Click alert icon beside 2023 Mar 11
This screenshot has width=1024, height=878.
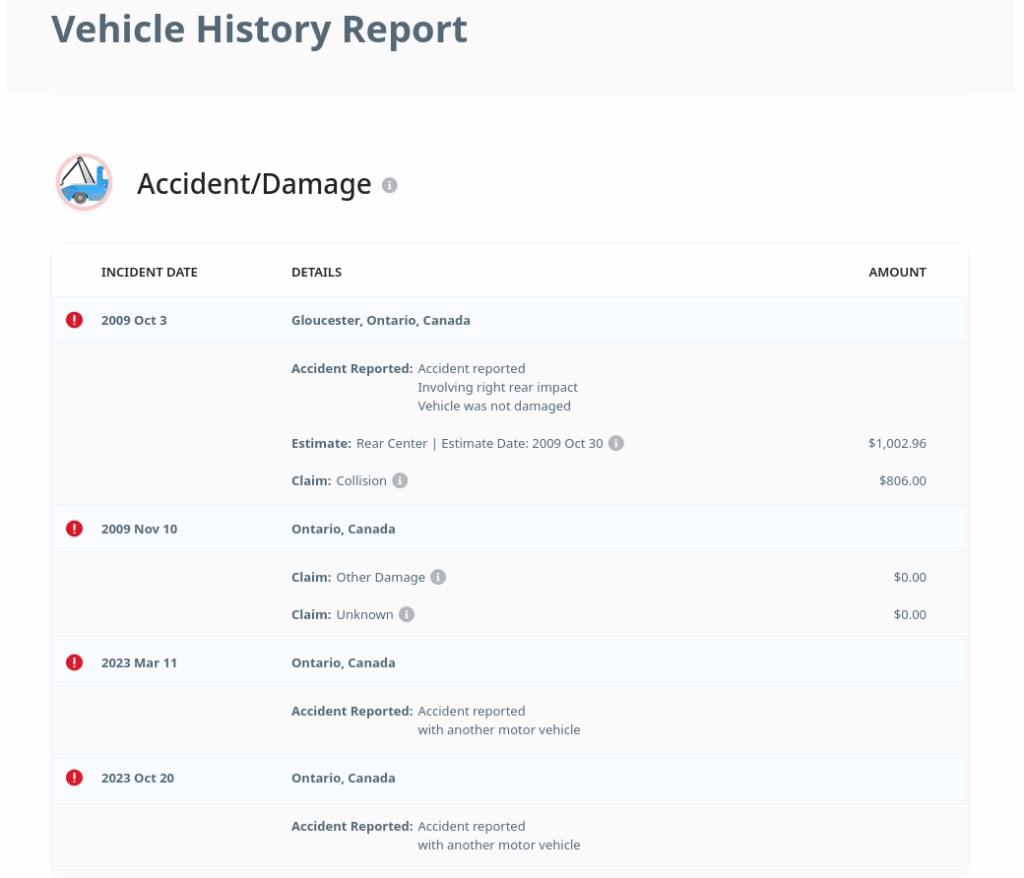pyautogui.click(x=74, y=662)
